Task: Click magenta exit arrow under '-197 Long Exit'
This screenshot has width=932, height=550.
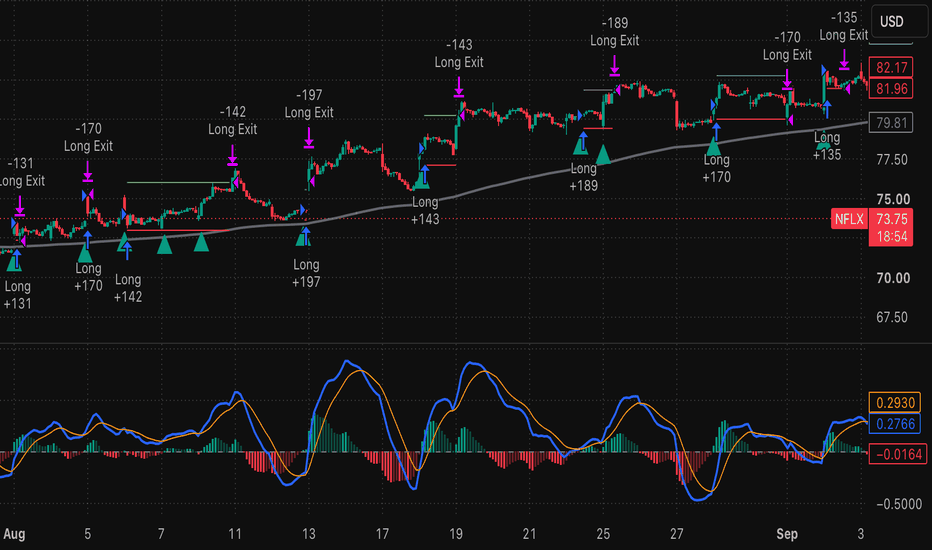Action: pyautogui.click(x=308, y=137)
